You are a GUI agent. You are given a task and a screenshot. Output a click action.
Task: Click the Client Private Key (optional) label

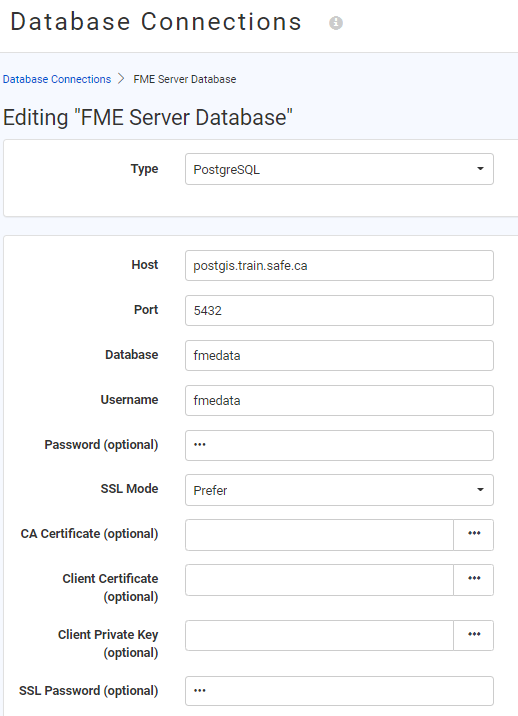click(x=108, y=643)
